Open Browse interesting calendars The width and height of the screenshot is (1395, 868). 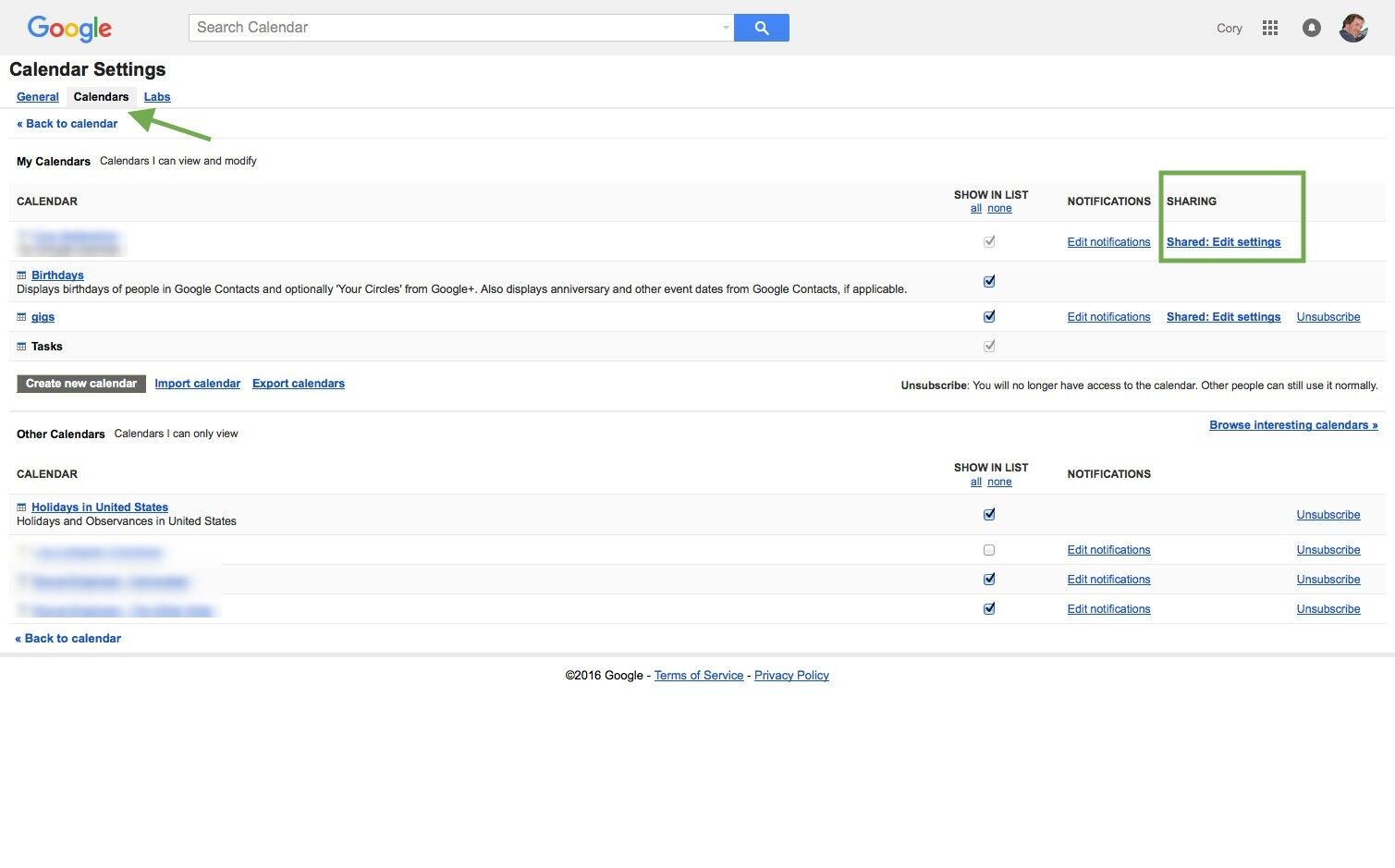coord(1292,424)
